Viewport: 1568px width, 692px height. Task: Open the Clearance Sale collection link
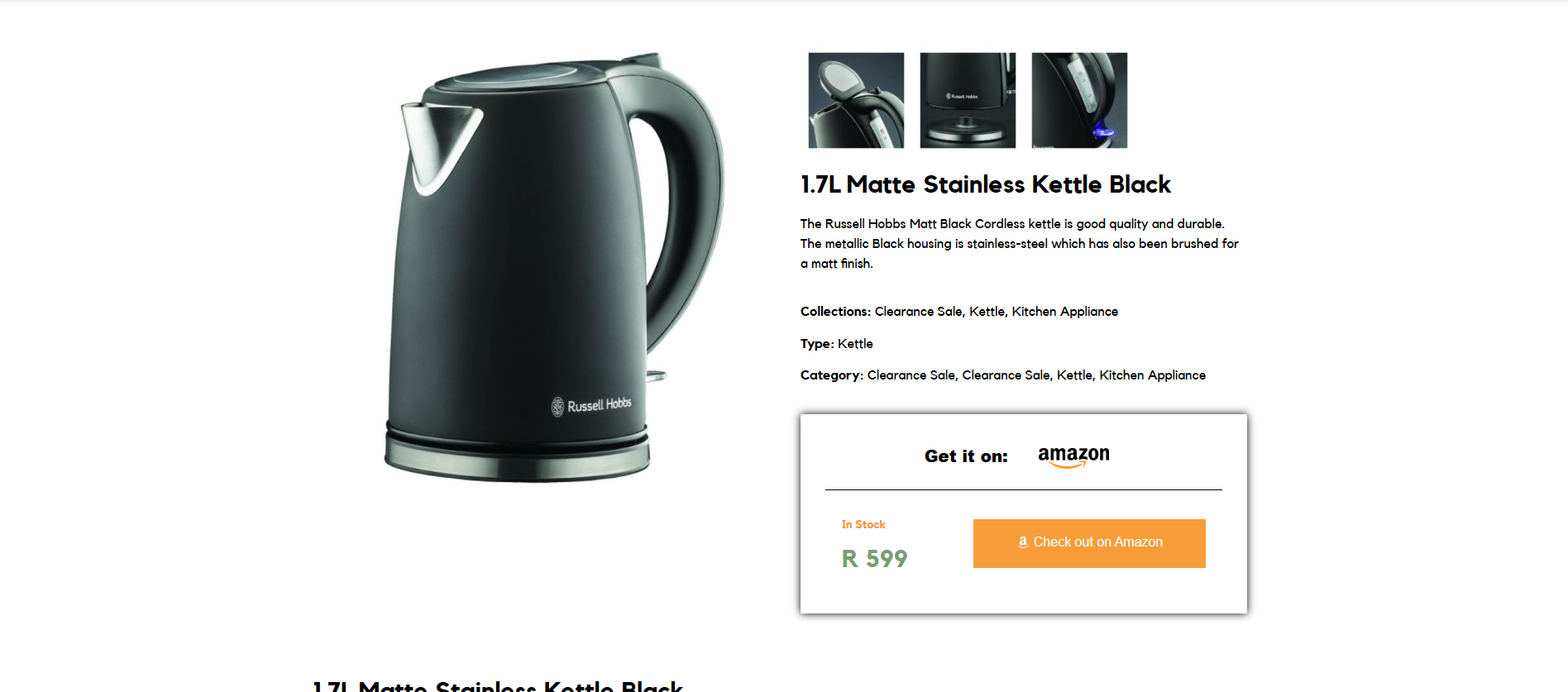coord(918,312)
